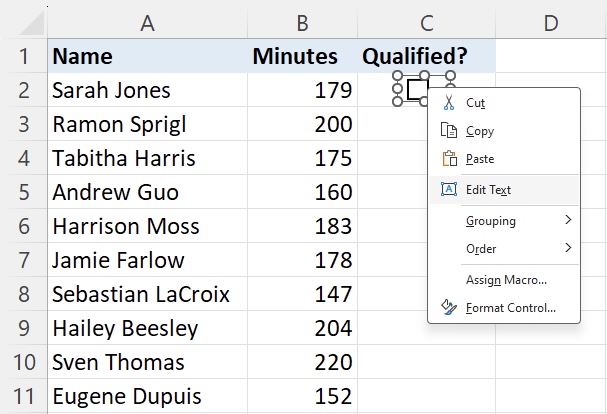Choose Assign Macro from context menu
The image size is (607, 414).
(x=506, y=280)
